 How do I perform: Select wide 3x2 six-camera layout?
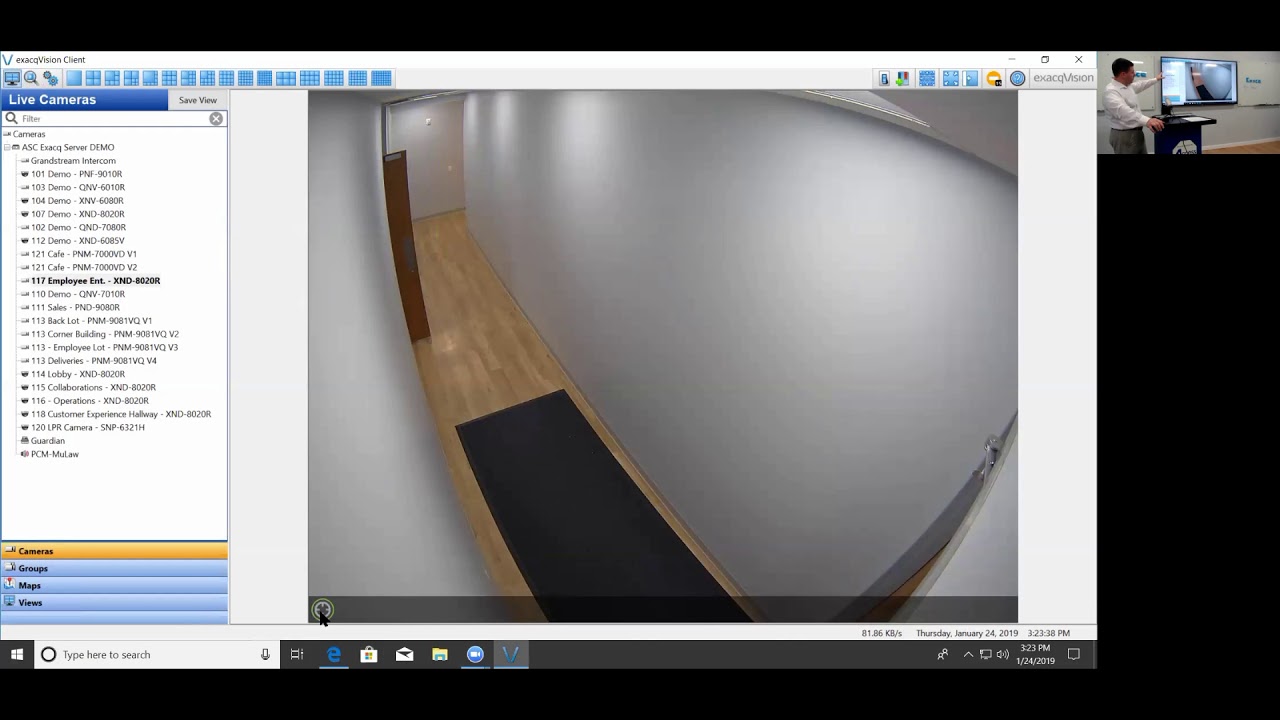pos(286,78)
